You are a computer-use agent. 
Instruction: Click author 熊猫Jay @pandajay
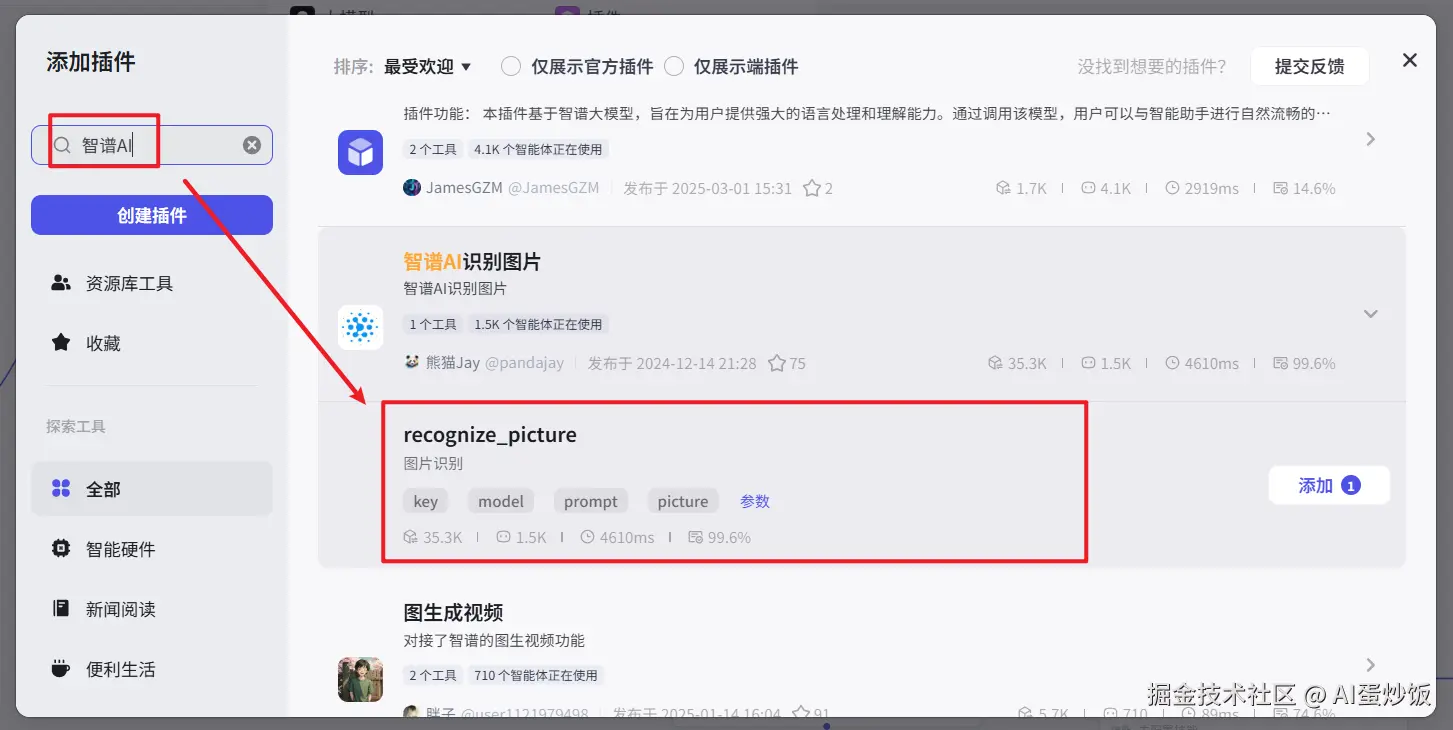pyautogui.click(x=497, y=363)
